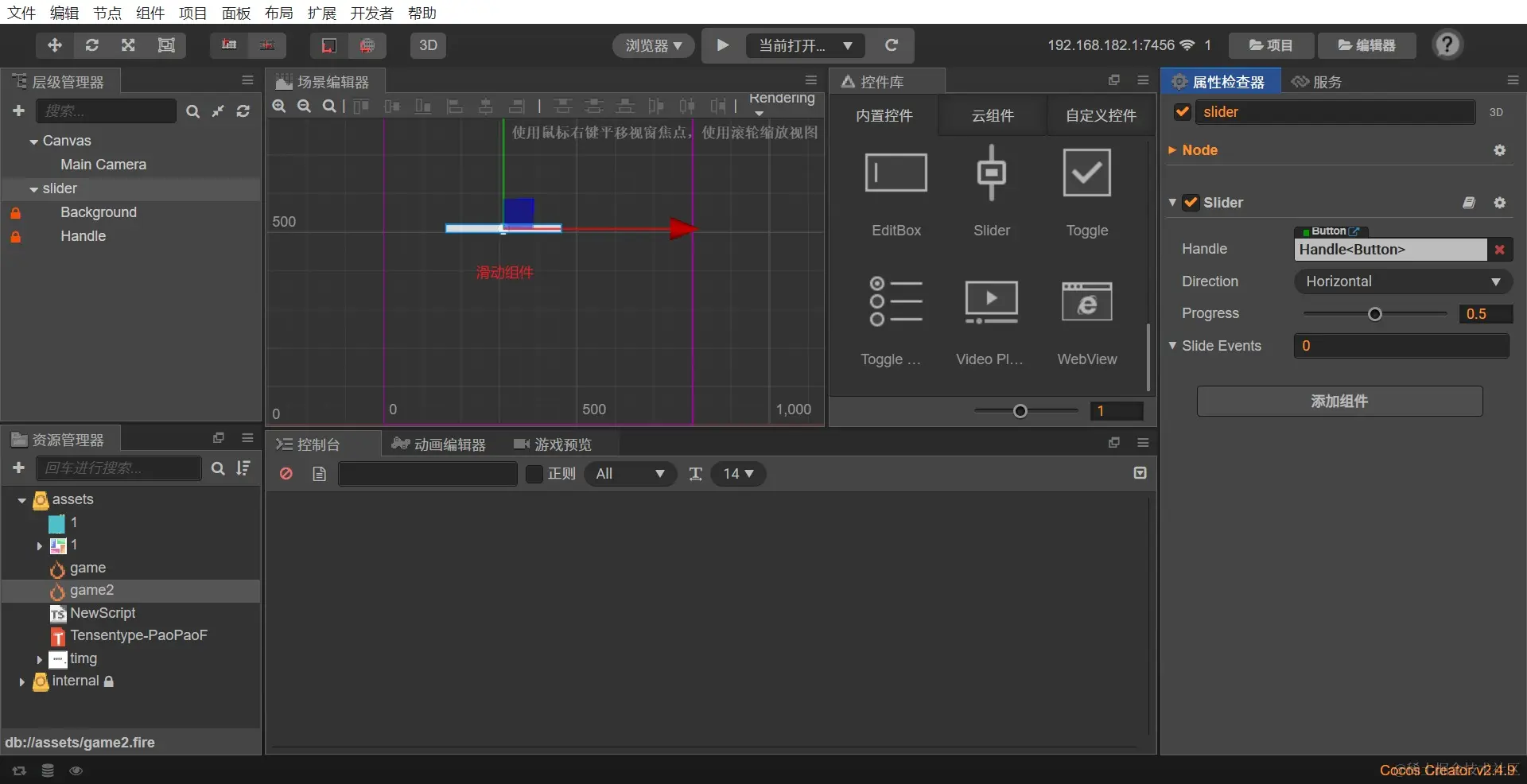
Task: Collapse the slider node in hierarchy
Action: point(33,189)
